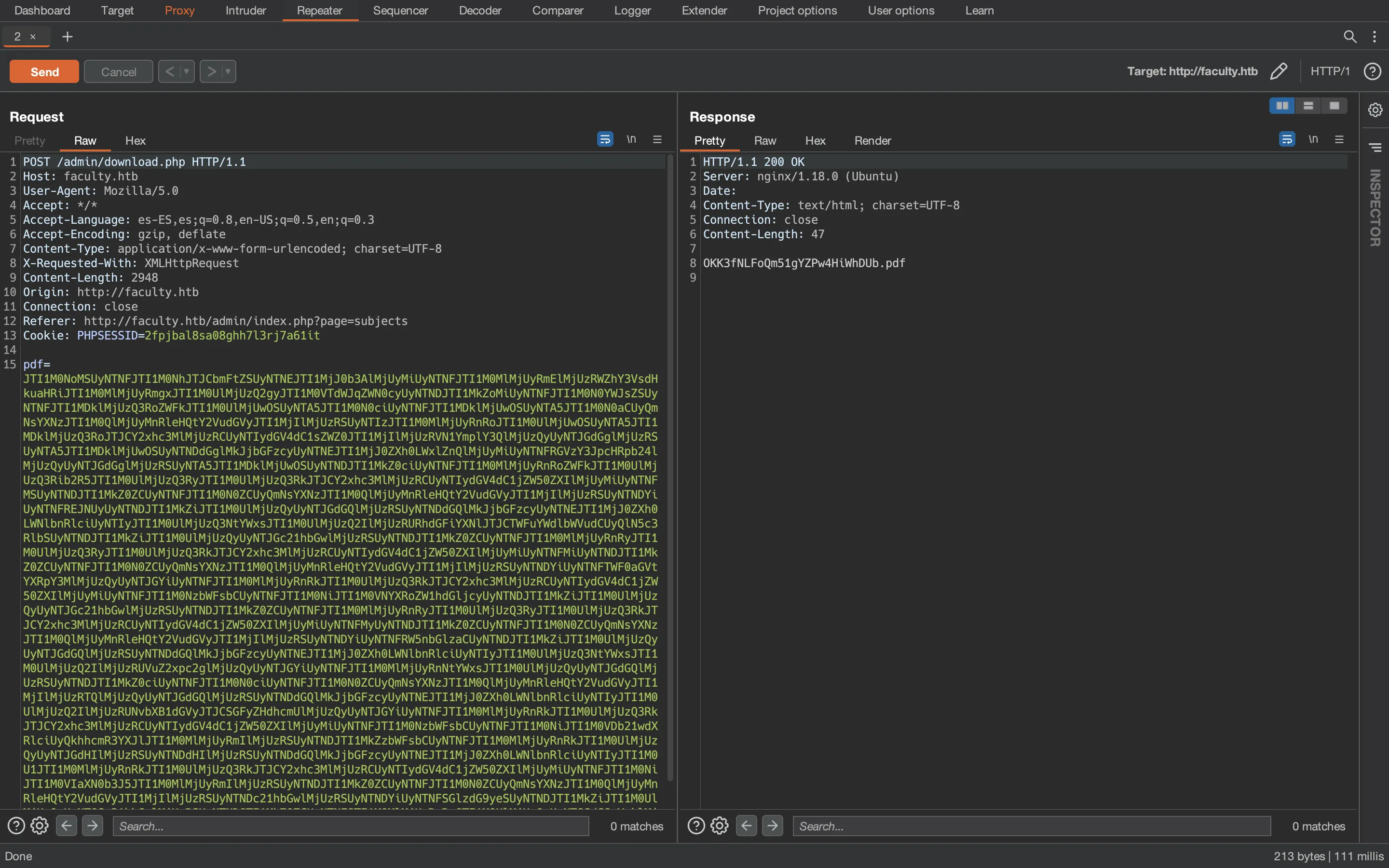Open the Comparer tab
This screenshot has height=868, width=1389.
coord(558,10)
